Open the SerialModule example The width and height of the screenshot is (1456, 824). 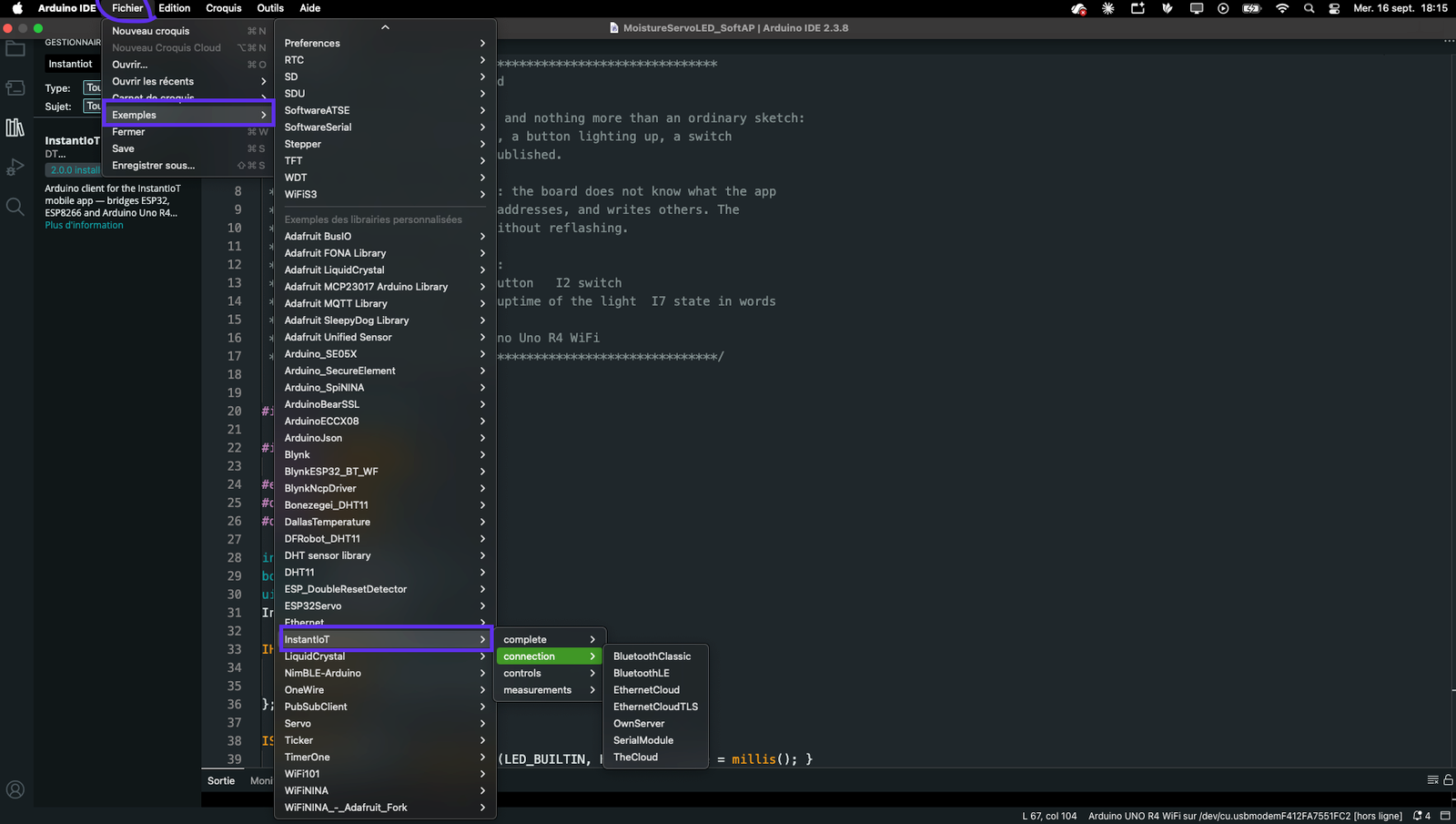click(655, 740)
